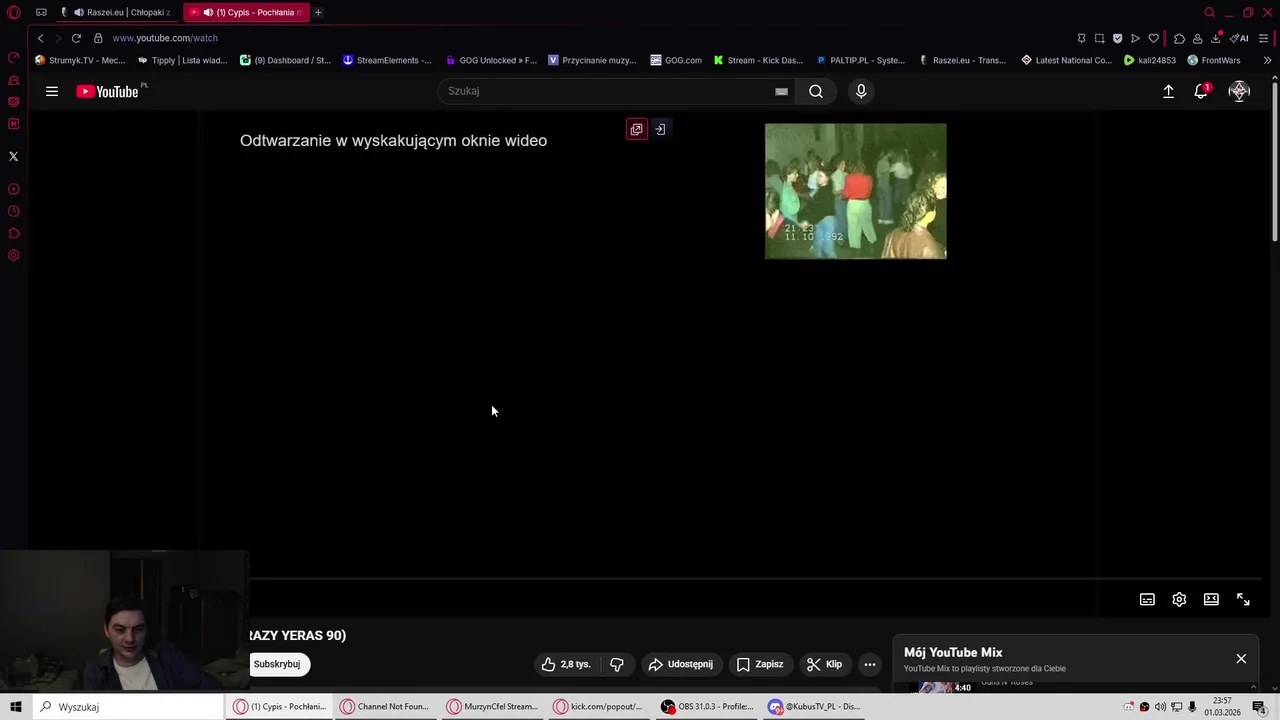This screenshot has height=720, width=1280.
Task: Like the video with 2,8 tys.
Action: pyautogui.click(x=566, y=664)
